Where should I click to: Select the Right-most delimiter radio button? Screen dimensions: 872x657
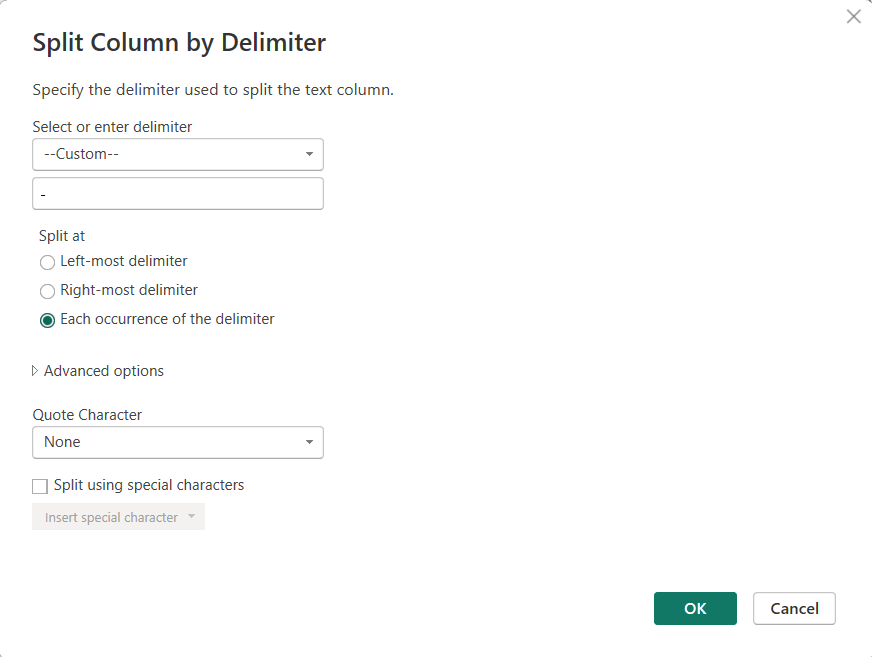coord(47,291)
